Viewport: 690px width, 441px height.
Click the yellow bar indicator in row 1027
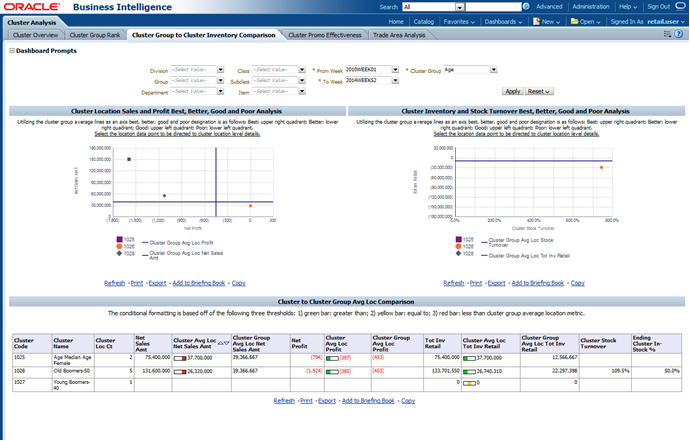click(x=470, y=383)
